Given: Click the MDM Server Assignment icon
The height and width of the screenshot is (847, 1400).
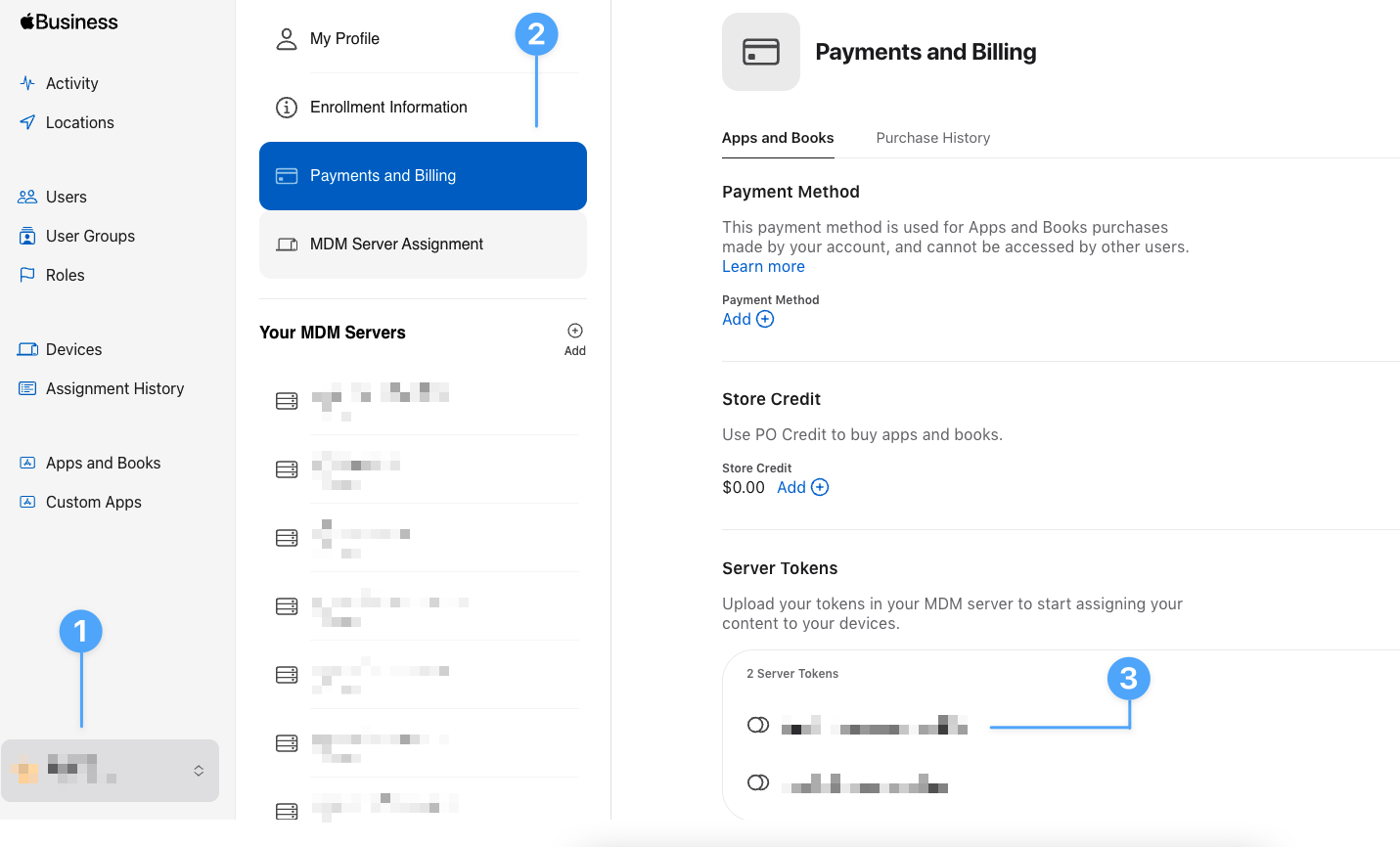Looking at the screenshot, I should 287,245.
